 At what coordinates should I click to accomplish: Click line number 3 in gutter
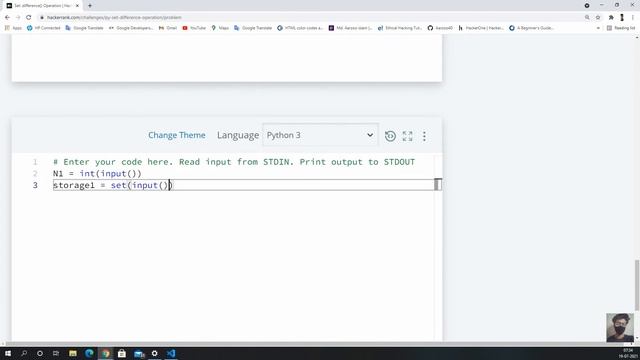pyautogui.click(x=35, y=185)
